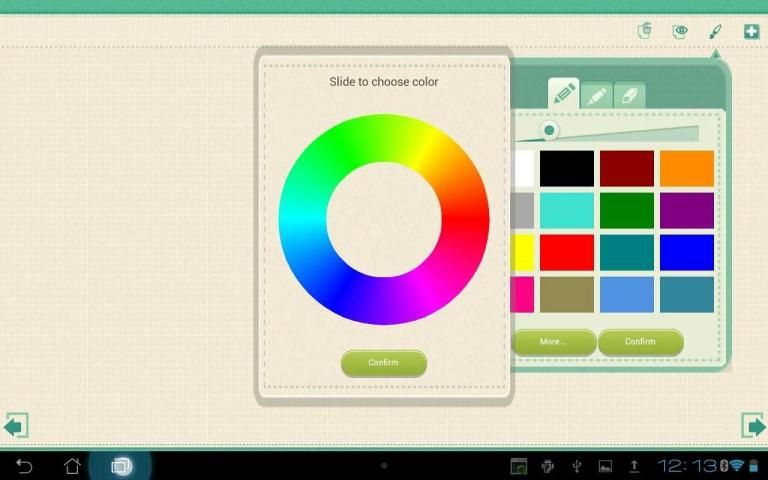Viewport: 768px width, 480px height.
Task: Confirm the color wheel selection
Action: 384,363
